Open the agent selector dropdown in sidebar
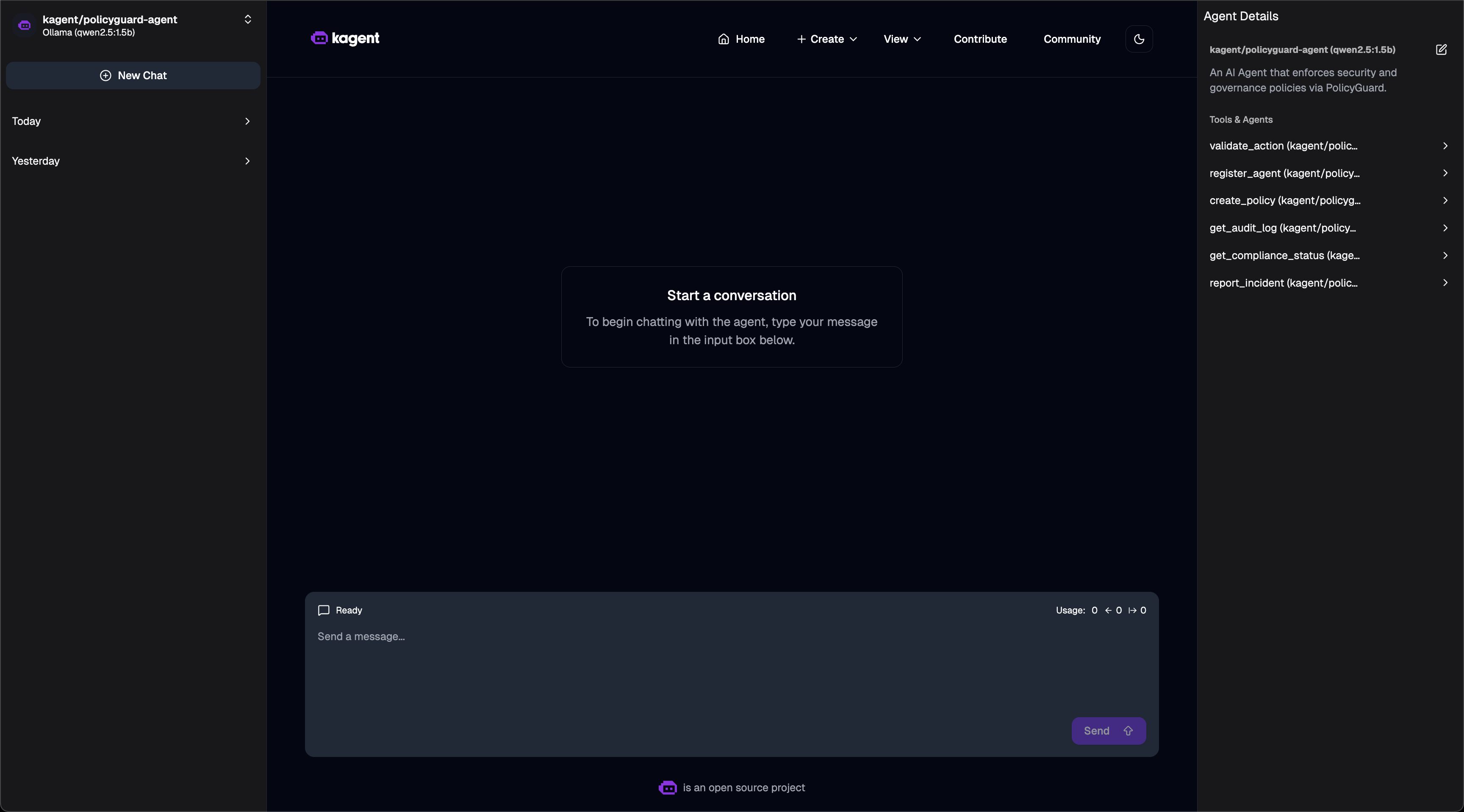This screenshot has width=1464, height=812. (x=248, y=19)
